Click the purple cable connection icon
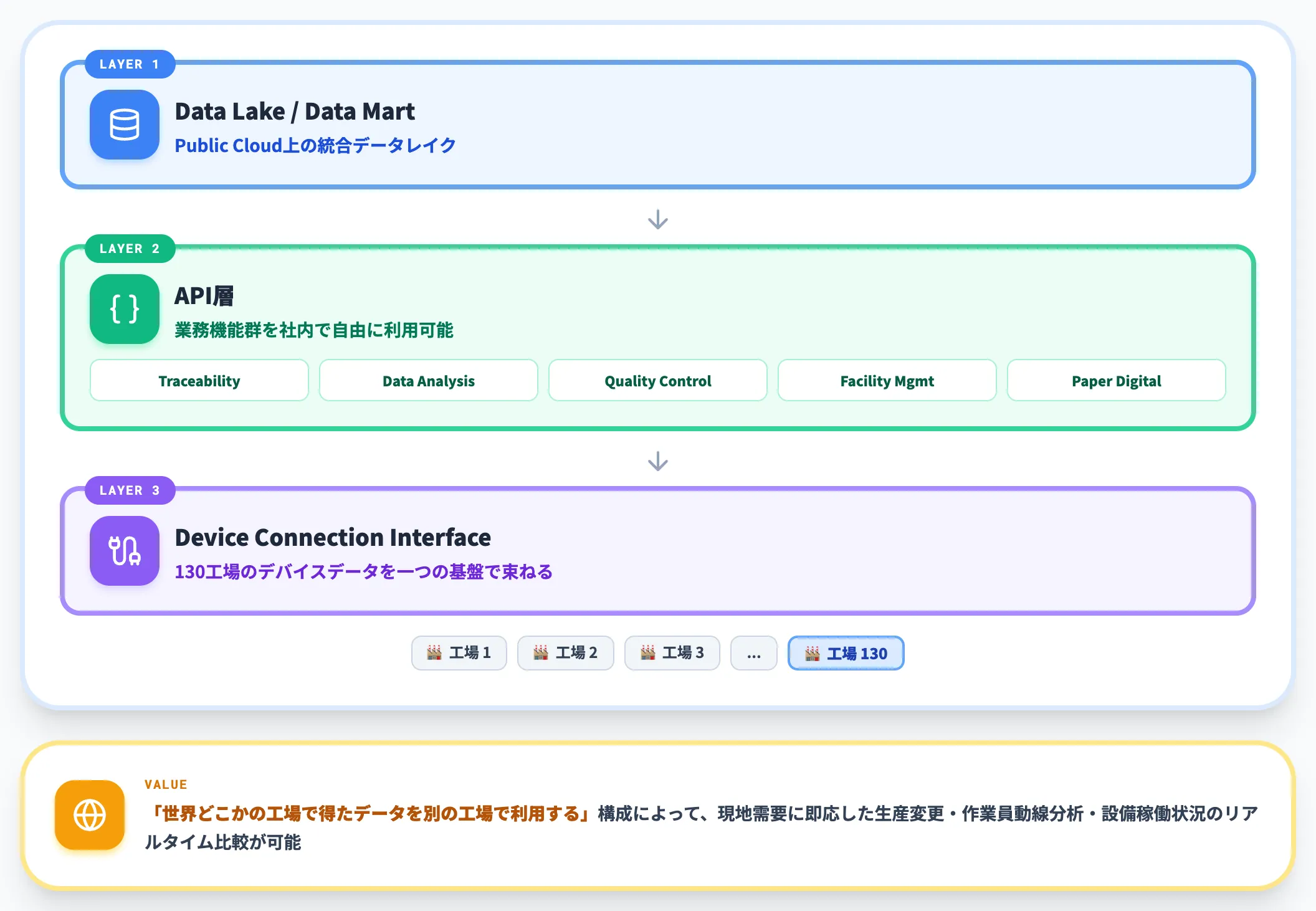Screen dimensions: 1316x911 pos(125,551)
